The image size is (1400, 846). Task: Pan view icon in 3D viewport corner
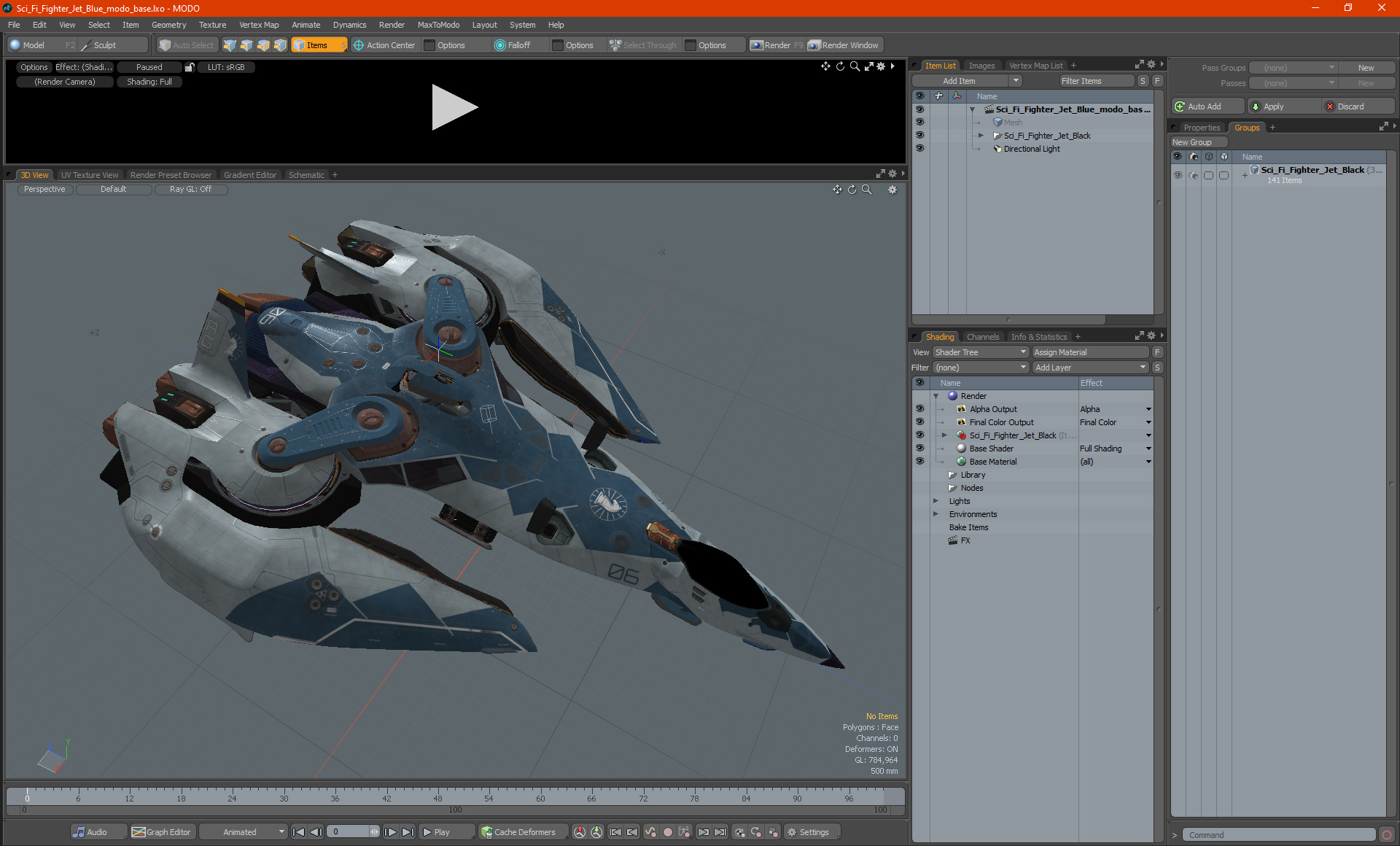click(x=837, y=190)
